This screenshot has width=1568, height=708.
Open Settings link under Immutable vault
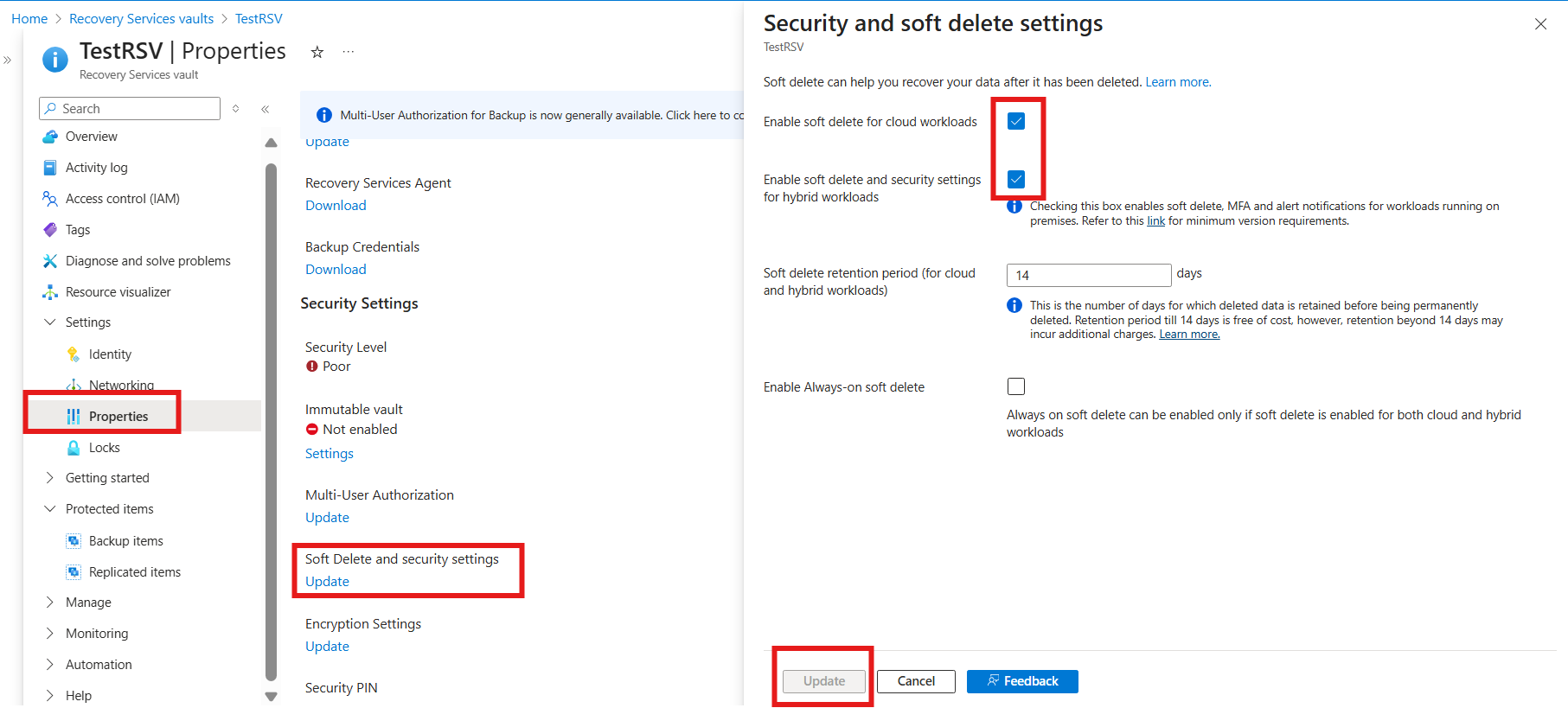coord(330,454)
